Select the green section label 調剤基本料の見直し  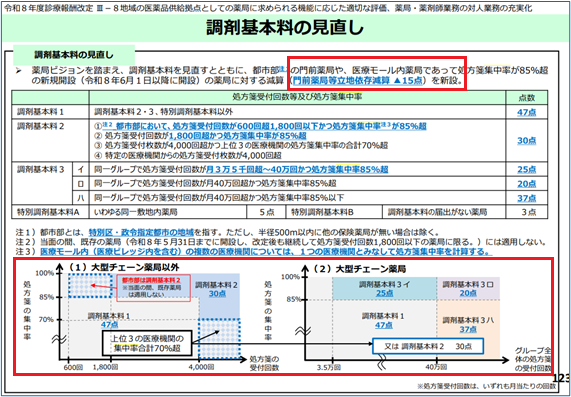(74, 55)
